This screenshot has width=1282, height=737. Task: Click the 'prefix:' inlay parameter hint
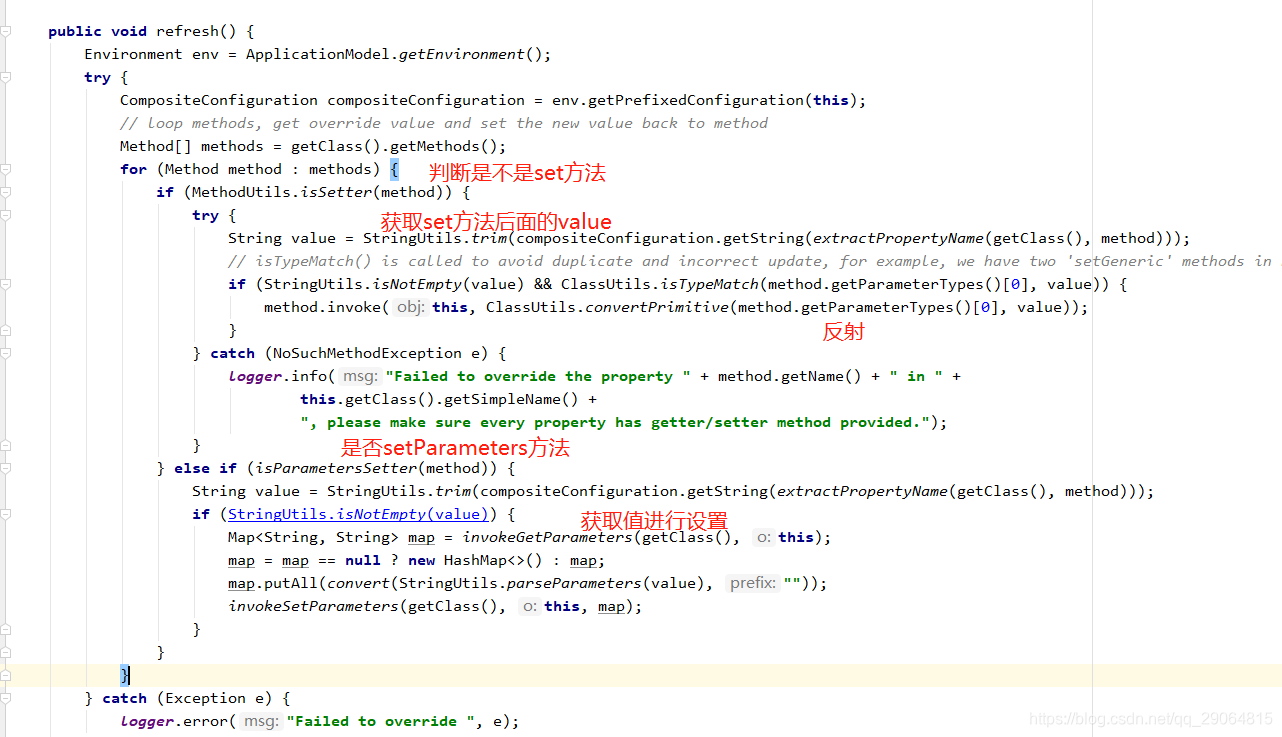(x=752, y=583)
